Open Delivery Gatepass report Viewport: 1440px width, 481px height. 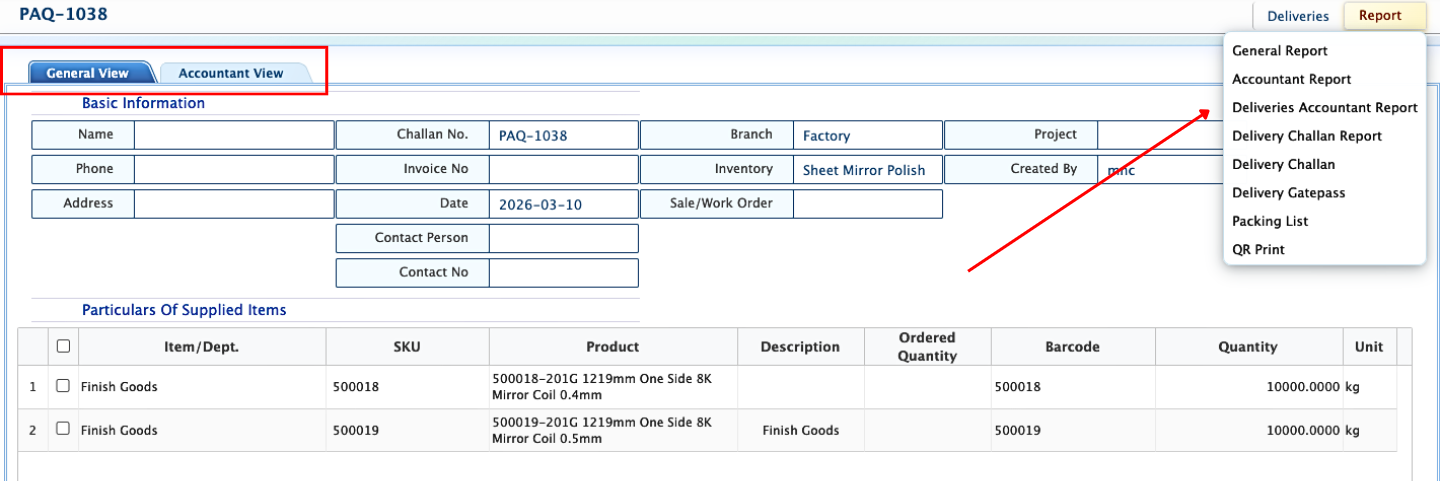pos(1288,193)
